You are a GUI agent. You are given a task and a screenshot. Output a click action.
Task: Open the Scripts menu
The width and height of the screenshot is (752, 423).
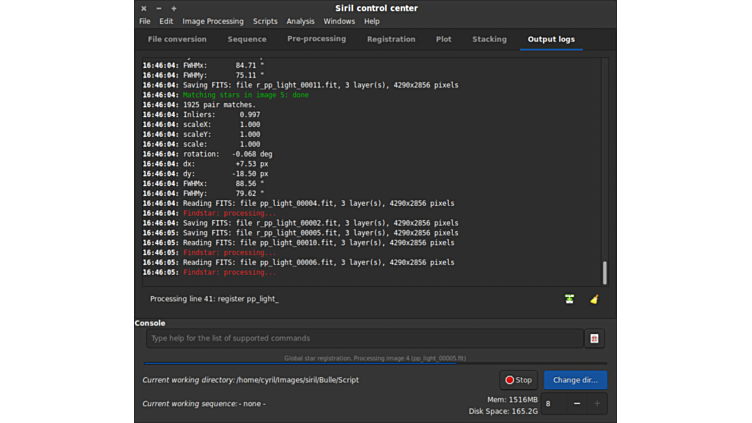point(265,21)
